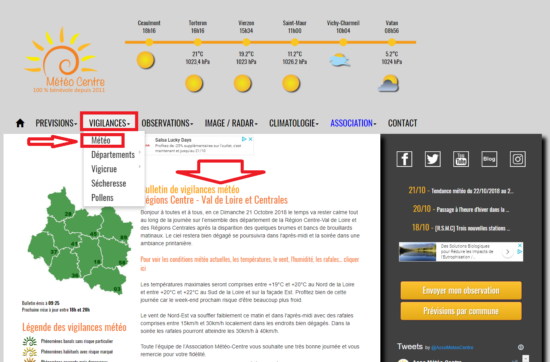Expand the PREVISIONS dropdown menu
550x362 pixels.
tap(56, 123)
